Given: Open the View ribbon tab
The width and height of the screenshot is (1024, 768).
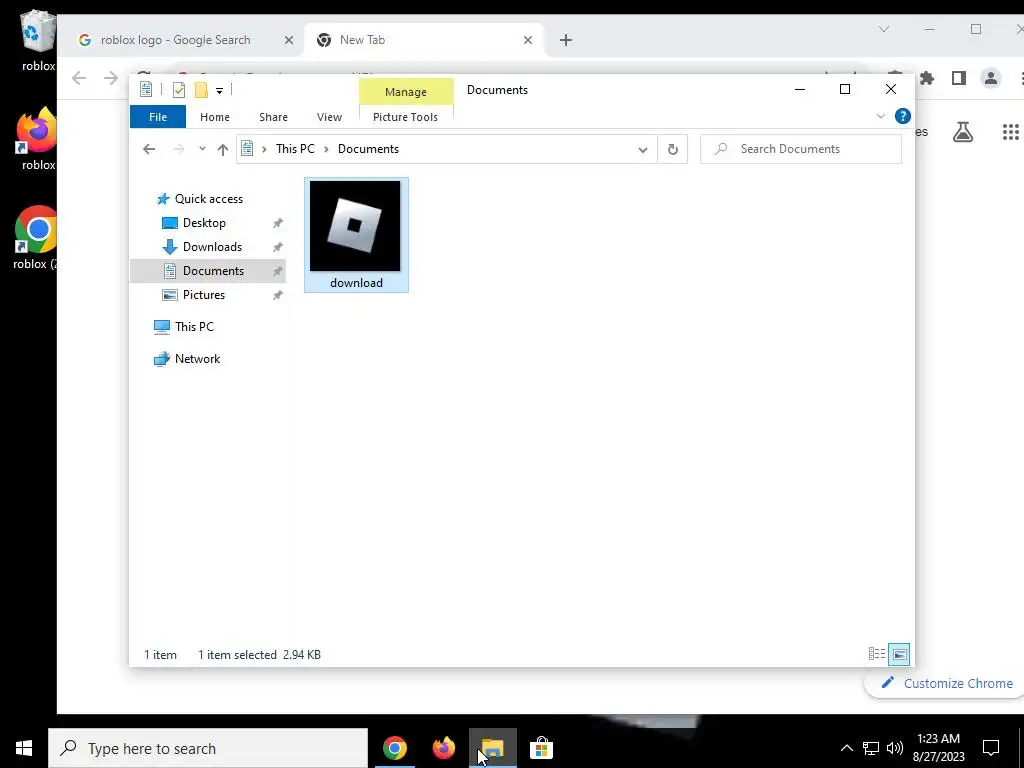Looking at the screenshot, I should (329, 117).
